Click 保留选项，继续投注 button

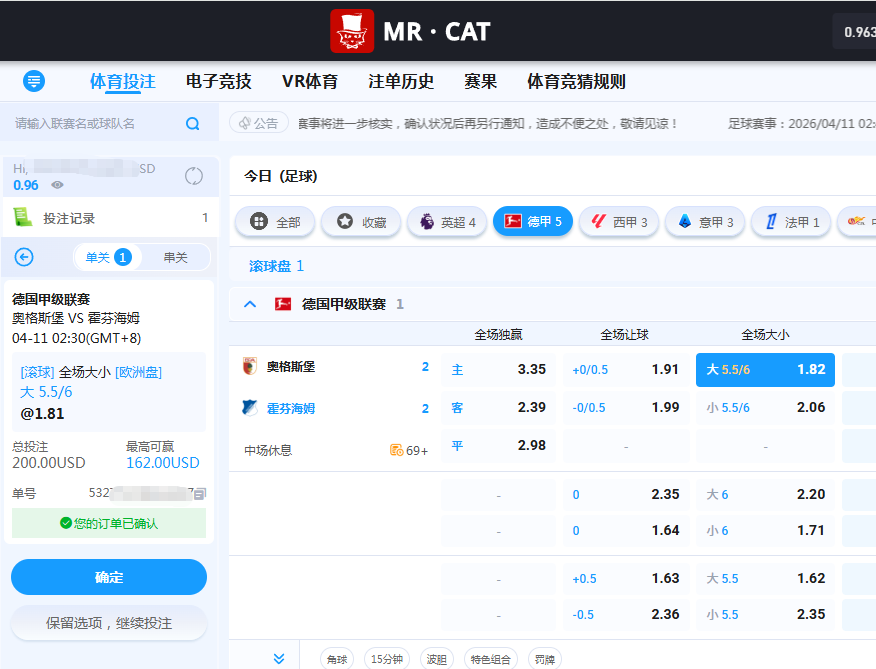click(109, 623)
